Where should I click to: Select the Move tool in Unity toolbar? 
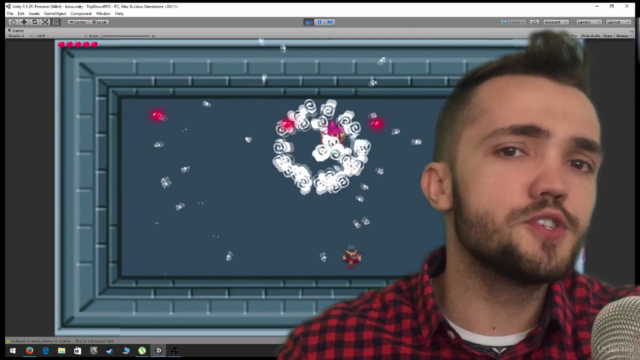click(24, 22)
